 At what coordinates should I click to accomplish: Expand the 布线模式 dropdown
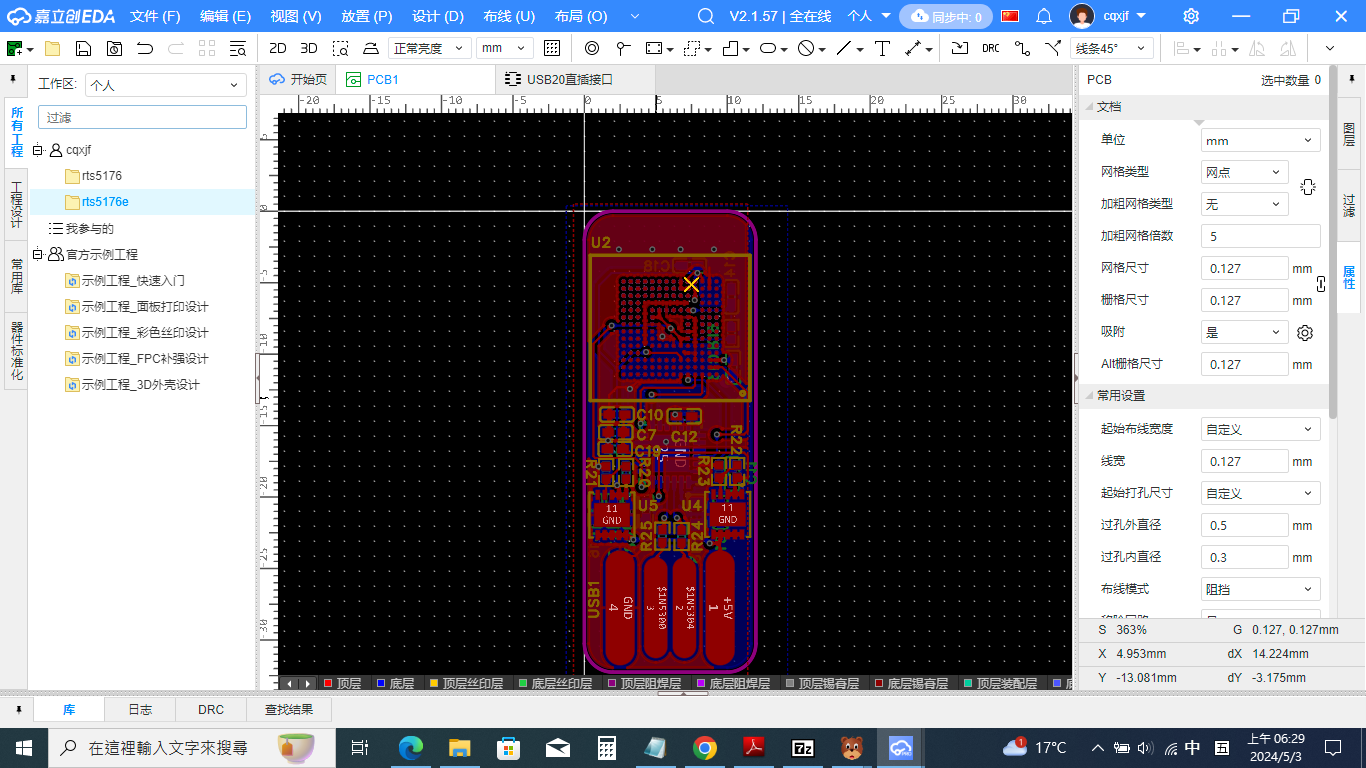tap(1259, 589)
